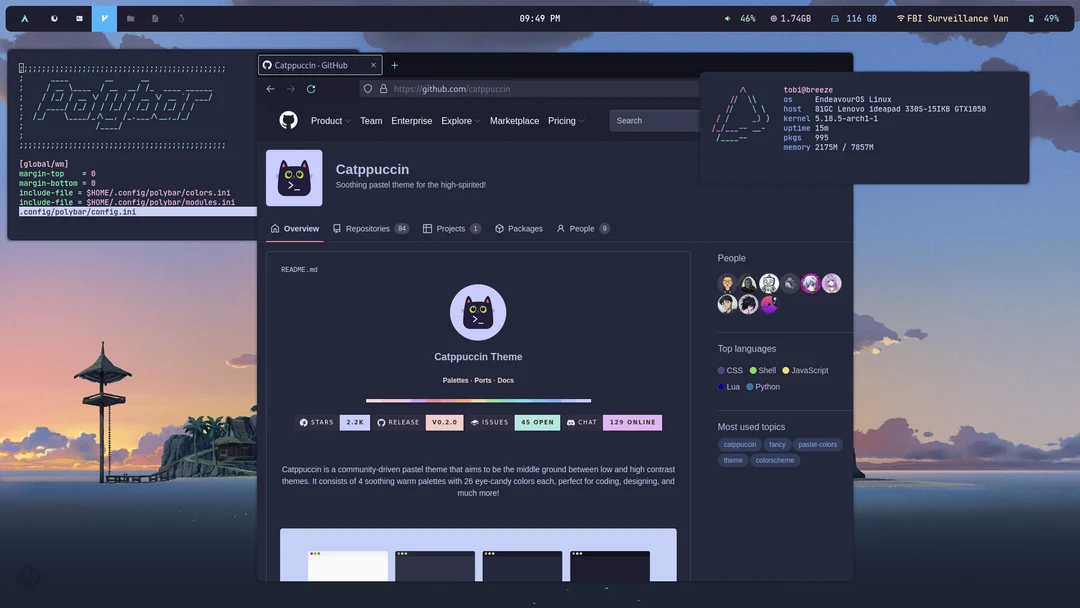Open the Palettes link in the README
Image resolution: width=1080 pixels, height=608 pixels.
click(455, 379)
